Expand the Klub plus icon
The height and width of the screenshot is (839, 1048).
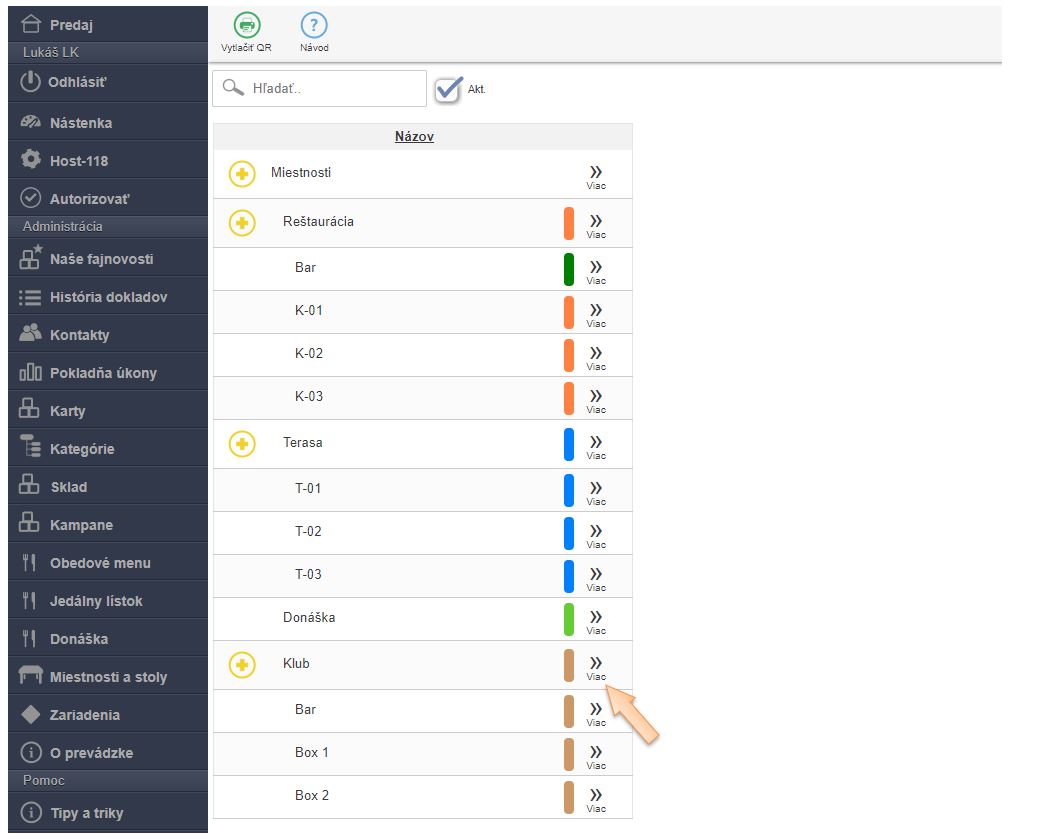click(242, 664)
